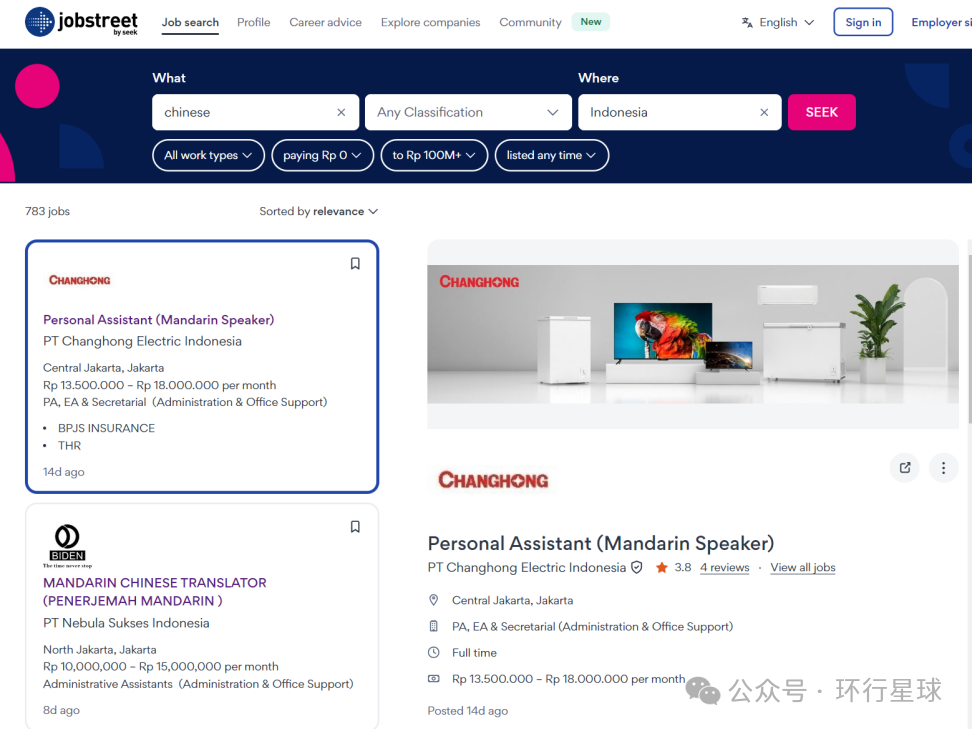Click the 'BPJS INSURANCE' bullet text

[107, 428]
